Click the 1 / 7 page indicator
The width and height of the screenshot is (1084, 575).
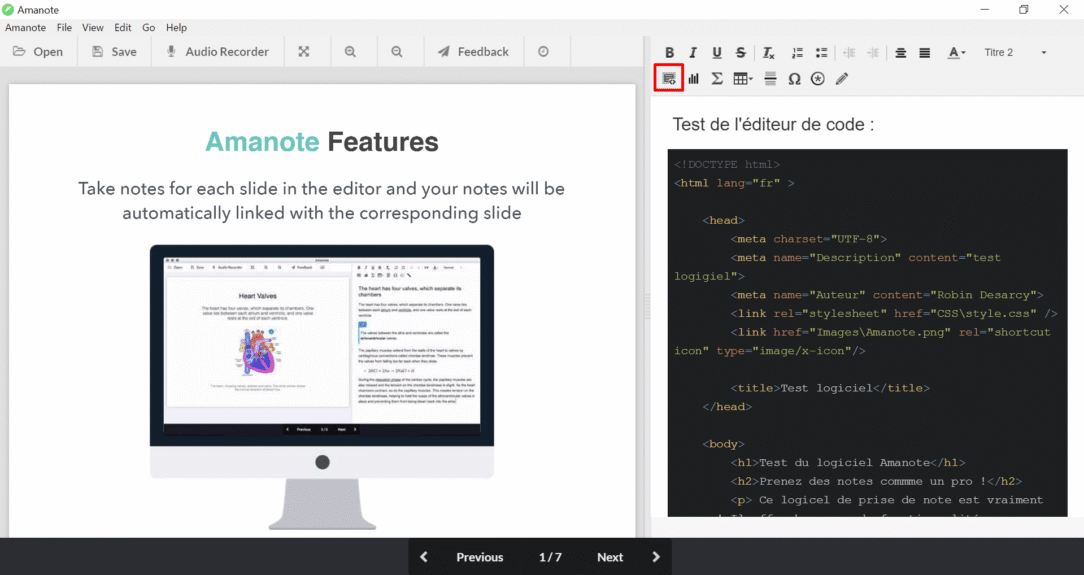click(x=550, y=557)
